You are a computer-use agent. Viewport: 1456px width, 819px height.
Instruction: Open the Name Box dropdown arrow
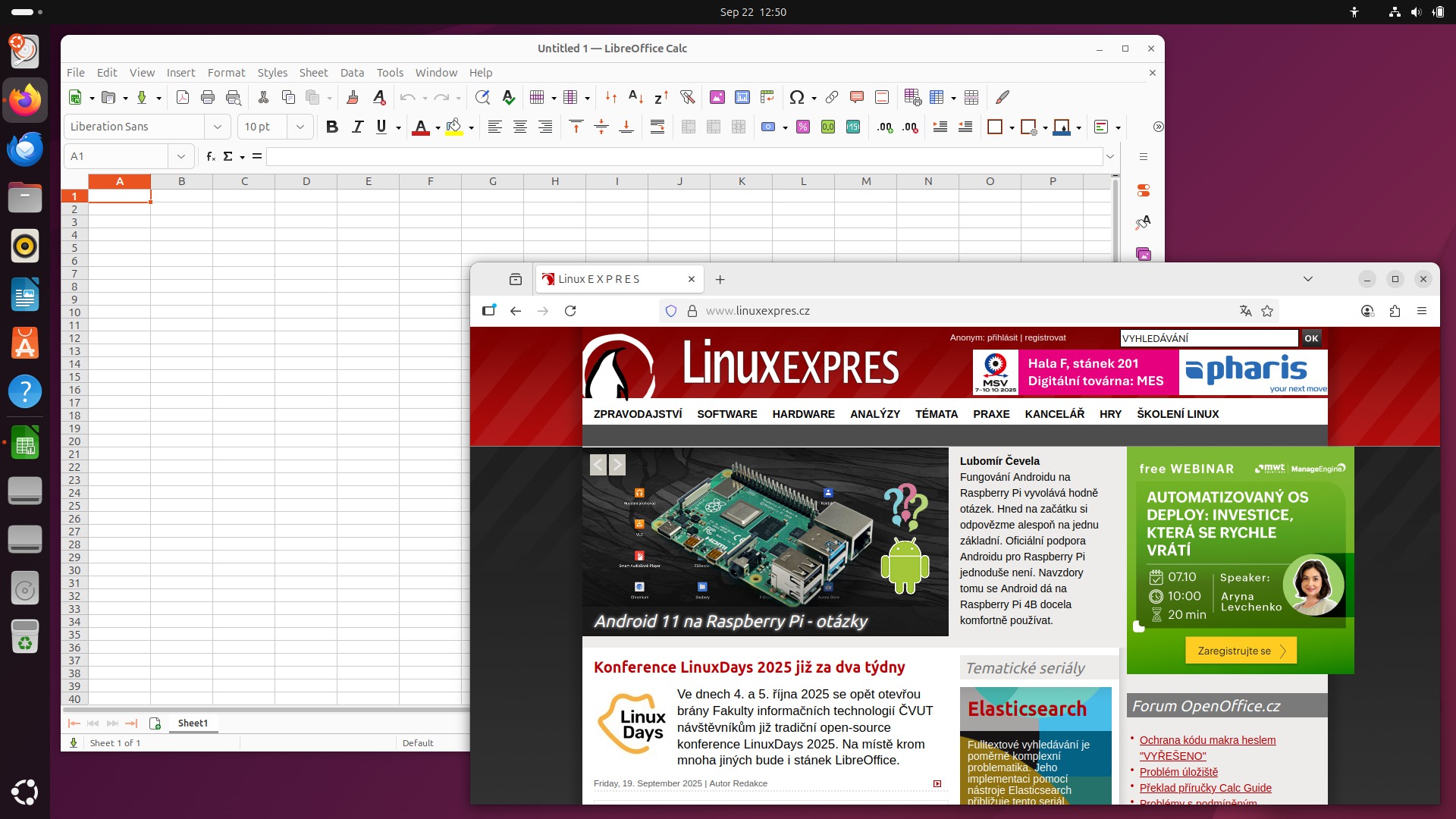click(181, 156)
